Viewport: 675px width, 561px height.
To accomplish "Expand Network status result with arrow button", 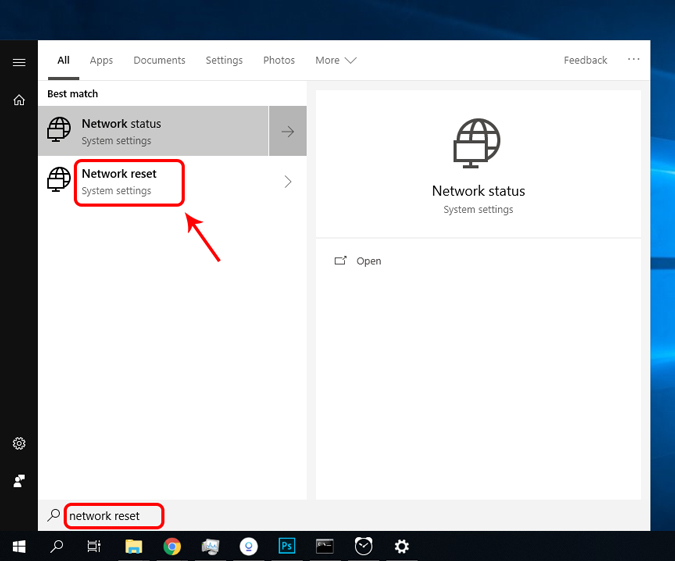I will pyautogui.click(x=288, y=131).
